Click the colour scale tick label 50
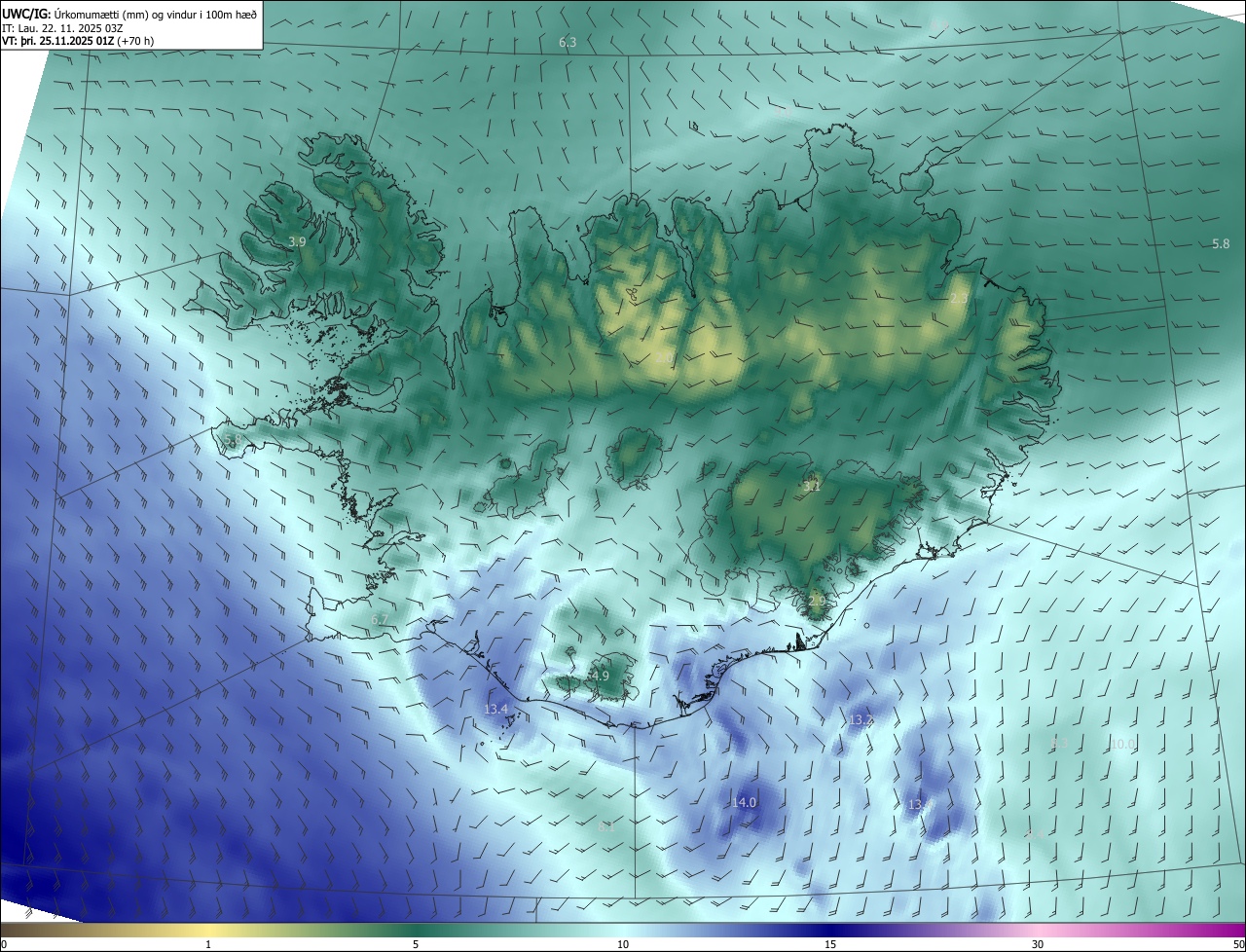Screen dimensions: 1246x952 (x=1238, y=944)
